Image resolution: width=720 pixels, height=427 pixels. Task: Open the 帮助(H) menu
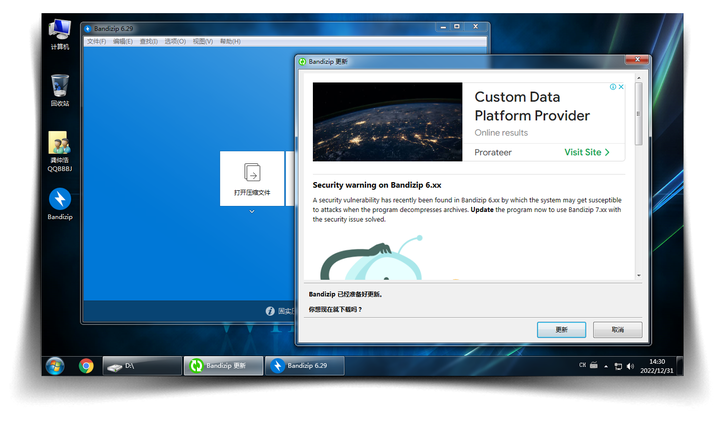tap(230, 41)
